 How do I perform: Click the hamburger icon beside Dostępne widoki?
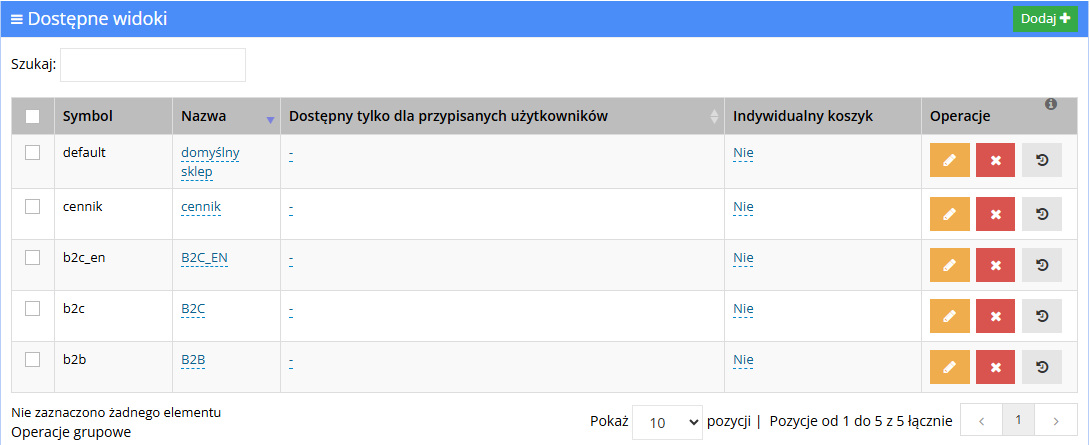point(17,19)
